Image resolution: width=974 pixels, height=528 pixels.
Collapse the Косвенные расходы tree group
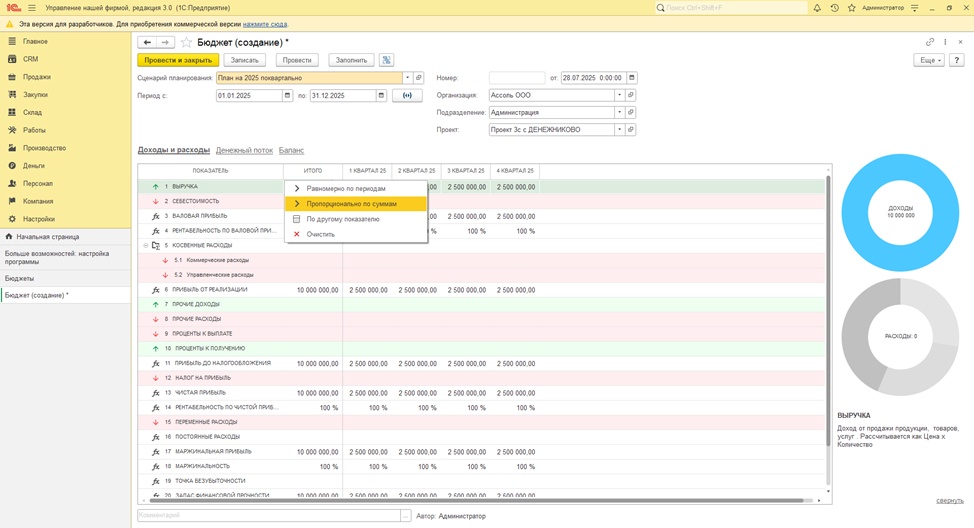click(146, 245)
